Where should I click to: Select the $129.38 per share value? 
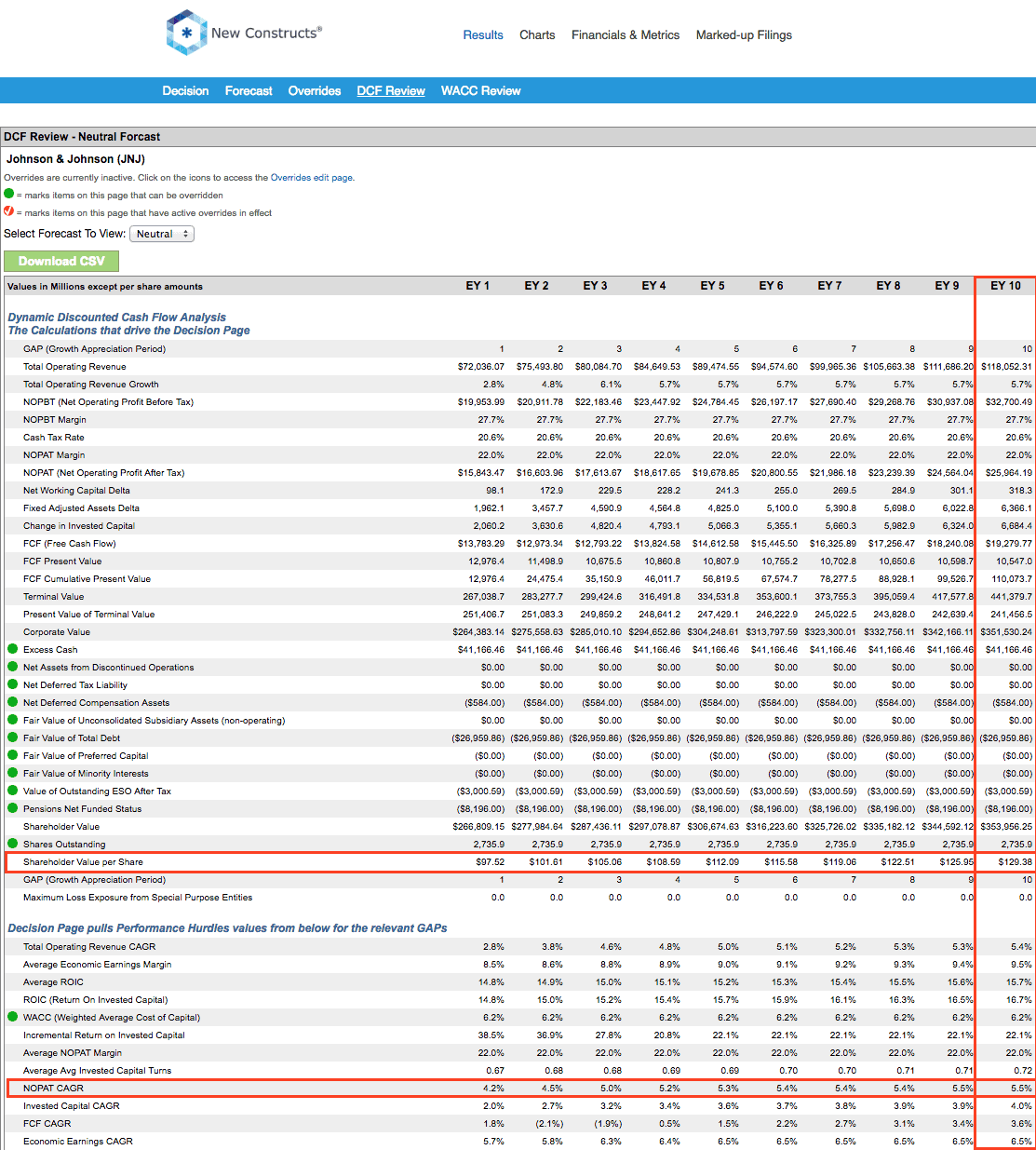point(1015,862)
